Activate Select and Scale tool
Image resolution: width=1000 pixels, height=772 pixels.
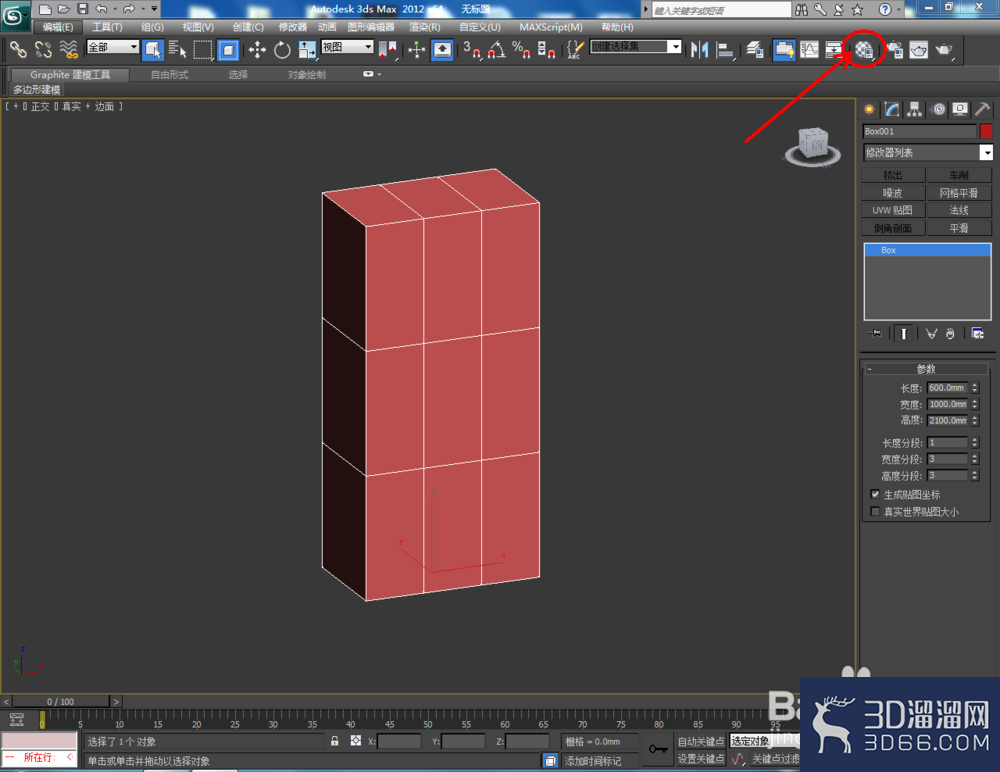pyautogui.click(x=307, y=50)
